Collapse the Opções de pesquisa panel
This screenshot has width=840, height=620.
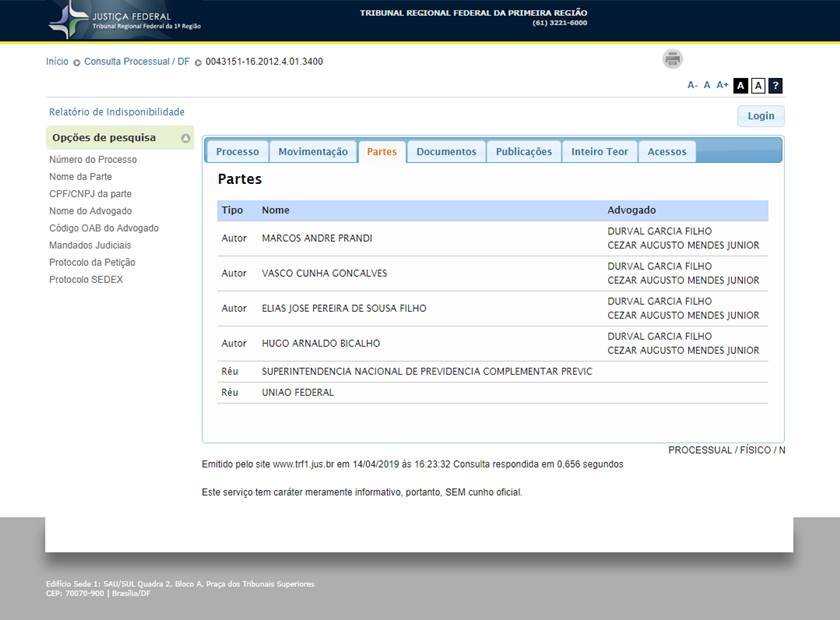point(185,138)
